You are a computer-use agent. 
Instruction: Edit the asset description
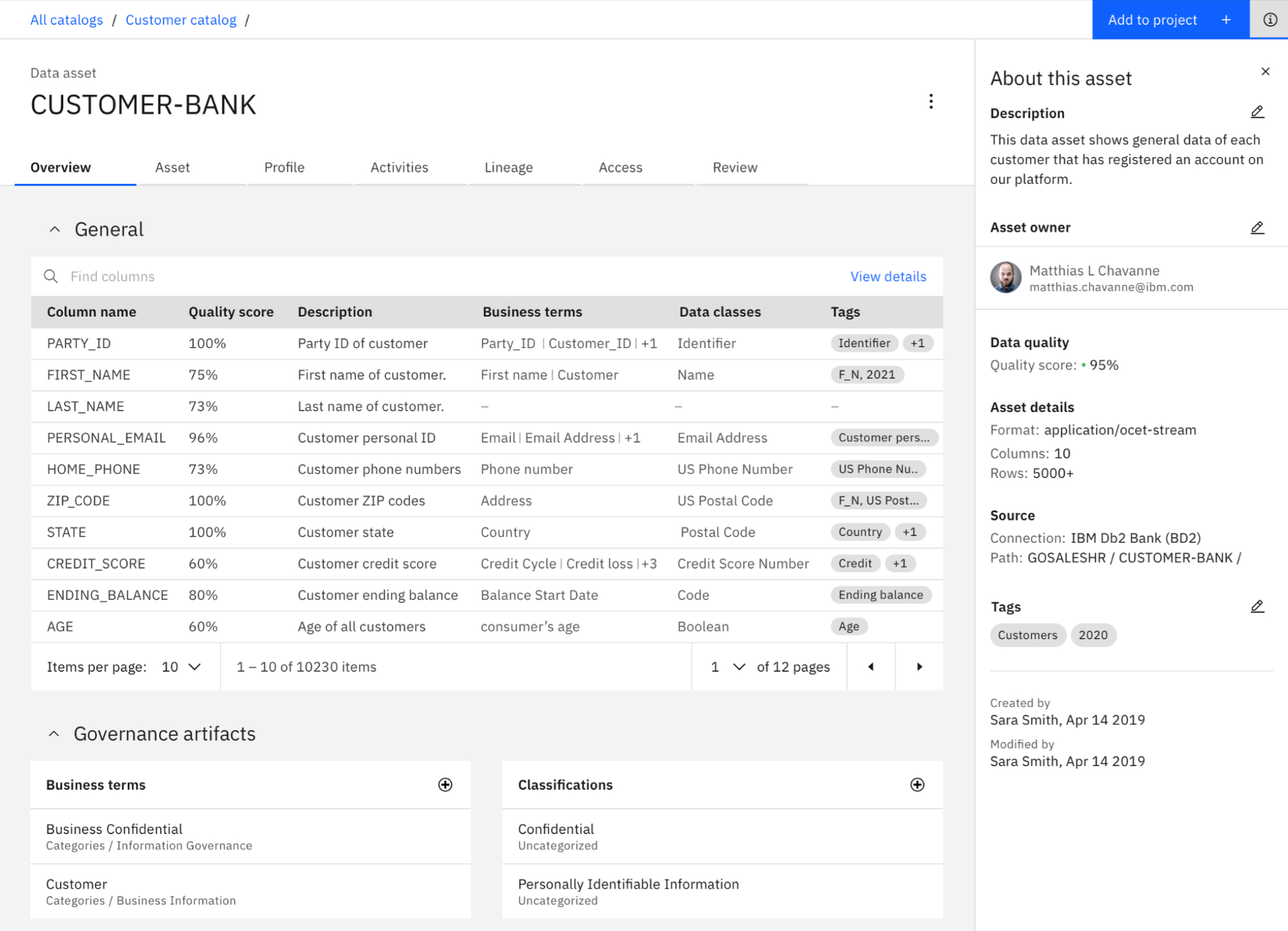(x=1257, y=112)
